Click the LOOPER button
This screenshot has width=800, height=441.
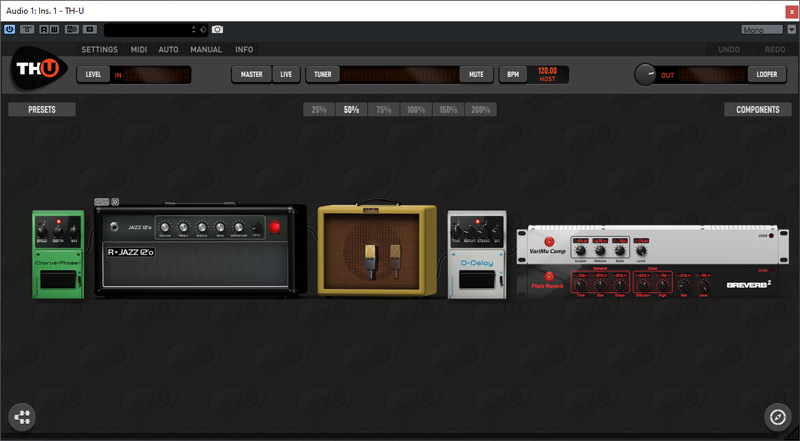767,74
